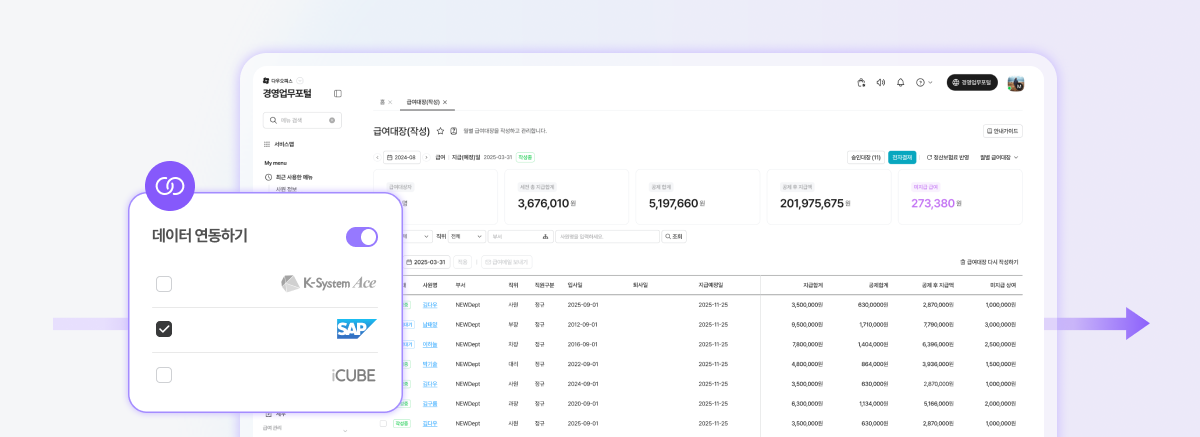Switch to the 홈 tab
Viewport: 1200px width, 437px height.
(x=383, y=102)
